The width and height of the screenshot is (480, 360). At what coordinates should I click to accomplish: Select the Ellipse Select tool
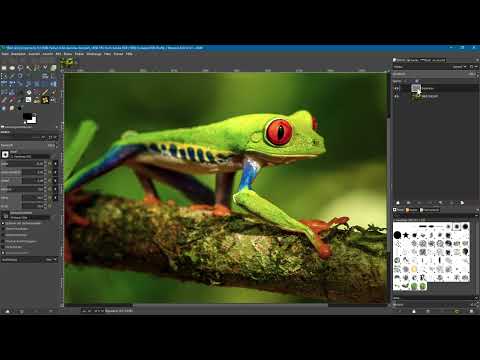(x=12, y=68)
